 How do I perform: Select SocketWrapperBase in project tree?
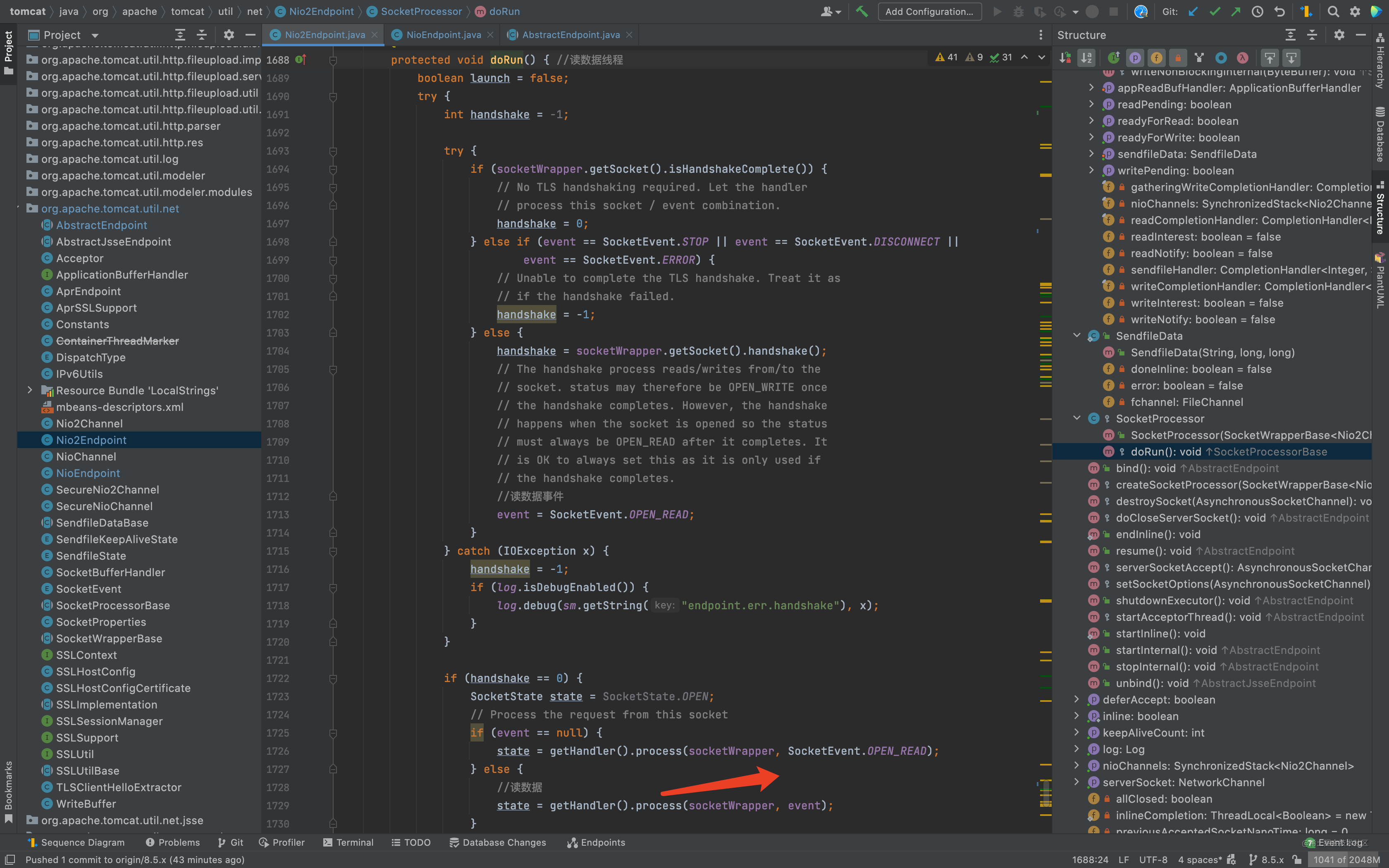(x=109, y=638)
